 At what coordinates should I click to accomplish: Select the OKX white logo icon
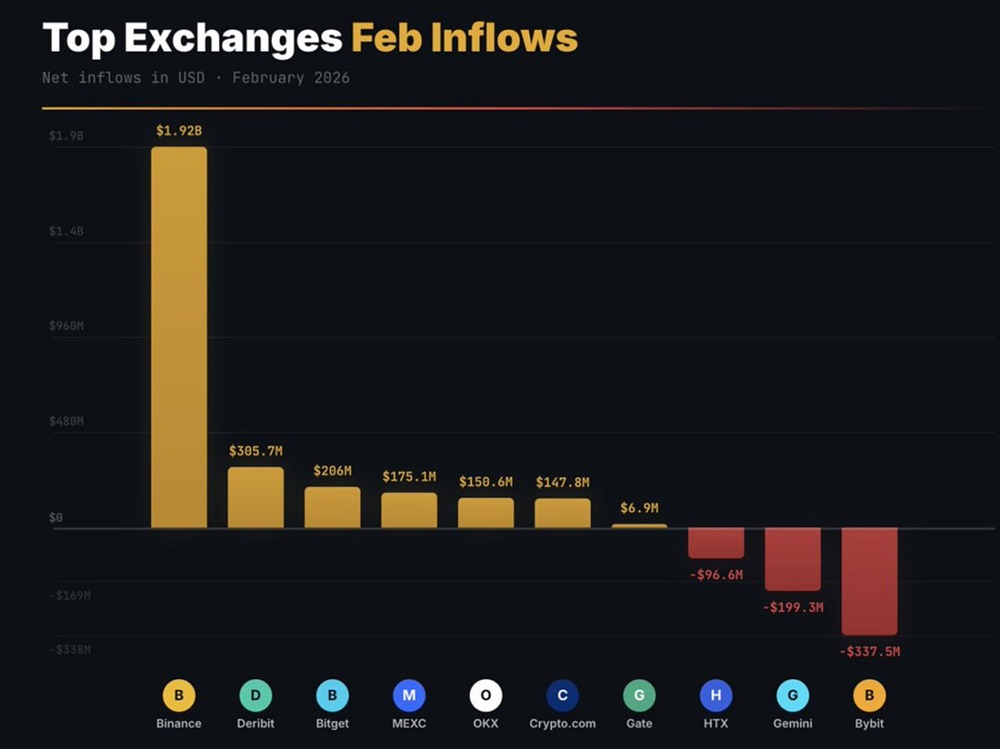(x=486, y=695)
